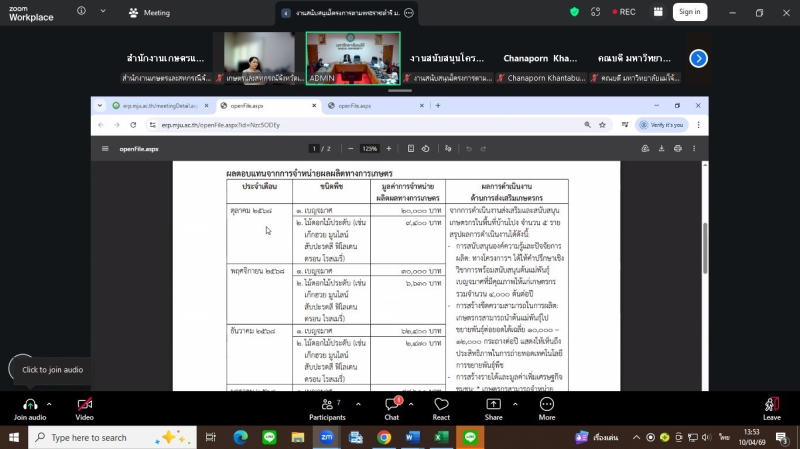The height and width of the screenshot is (449, 800).
Task: Open Excel from the Windows taskbar
Action: pyautogui.click(x=441, y=437)
